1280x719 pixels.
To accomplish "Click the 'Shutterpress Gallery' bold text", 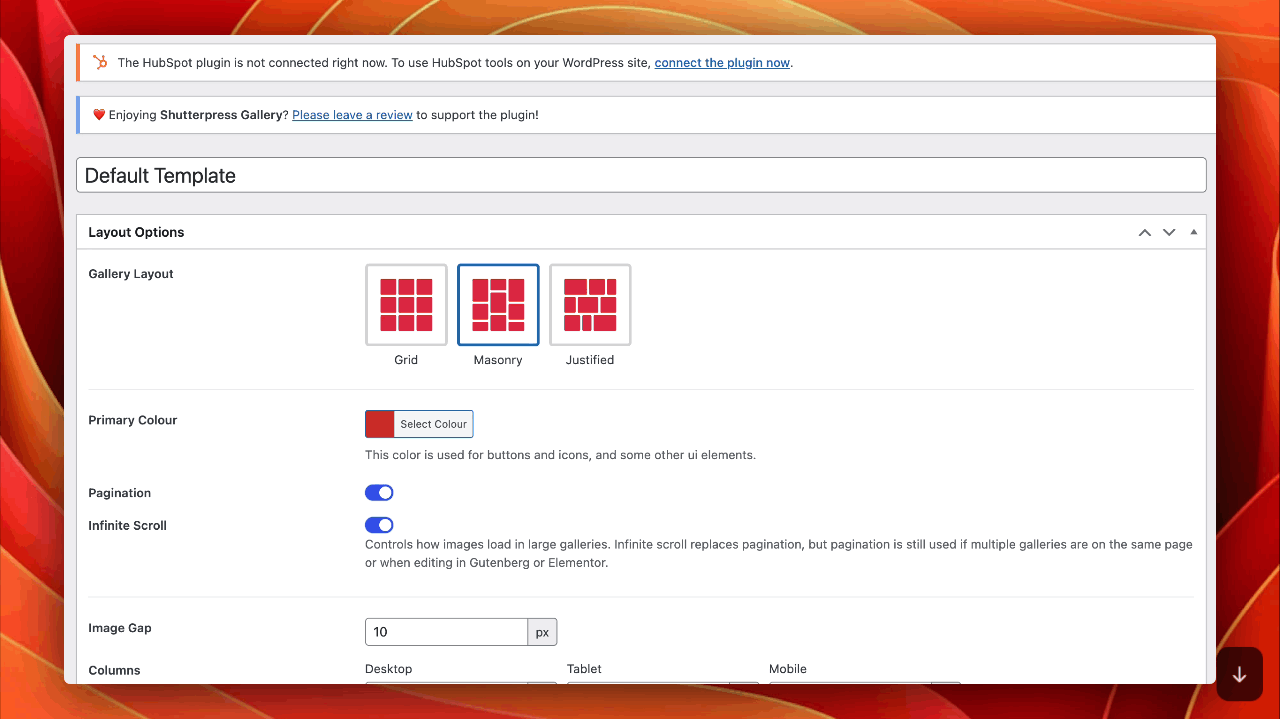I will pos(222,115).
